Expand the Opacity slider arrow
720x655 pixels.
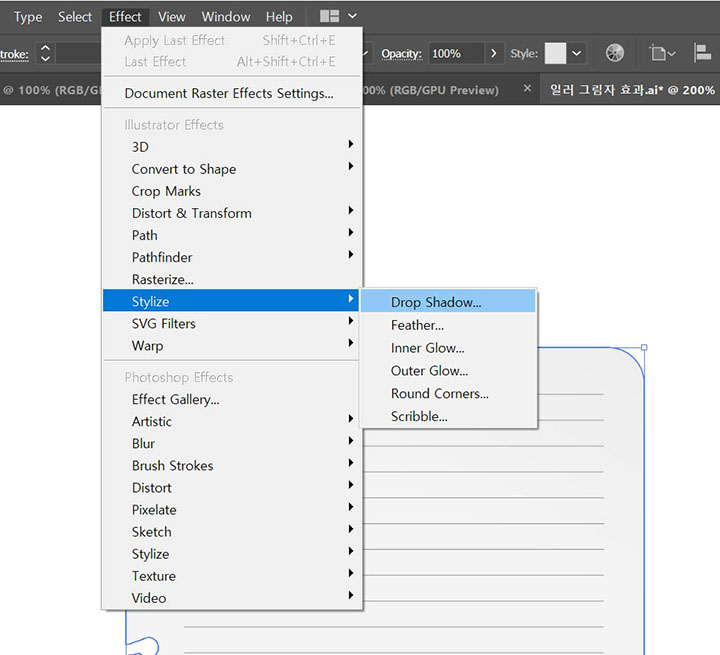[494, 53]
